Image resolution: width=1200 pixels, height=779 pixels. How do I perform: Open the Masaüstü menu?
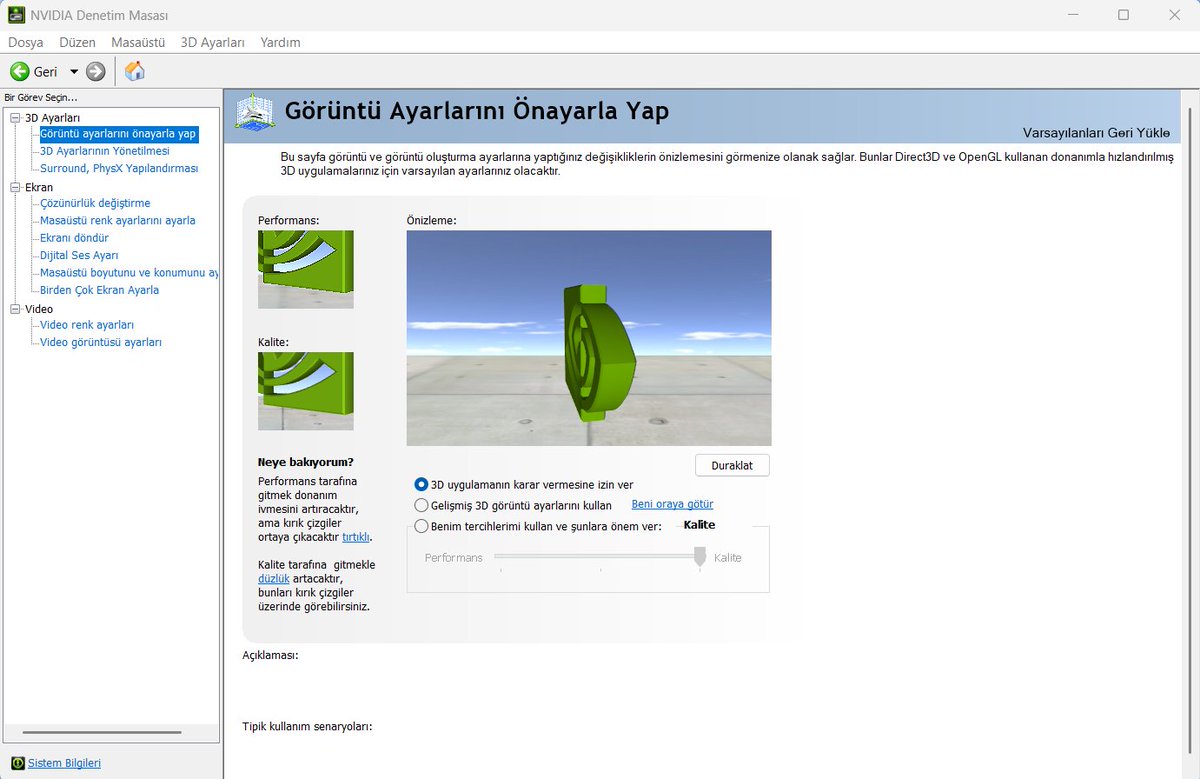tap(138, 42)
